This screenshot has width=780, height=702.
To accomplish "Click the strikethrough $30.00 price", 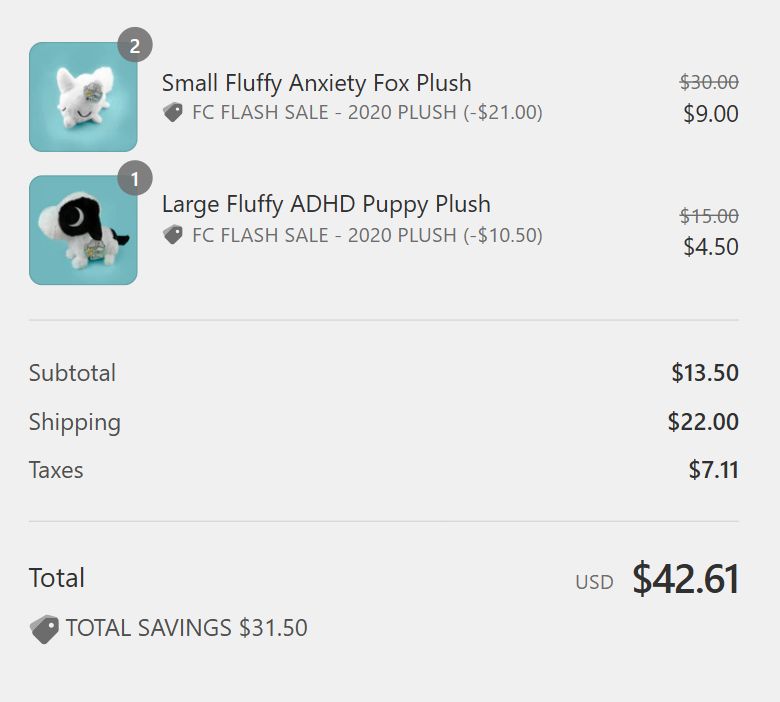I will point(709,82).
